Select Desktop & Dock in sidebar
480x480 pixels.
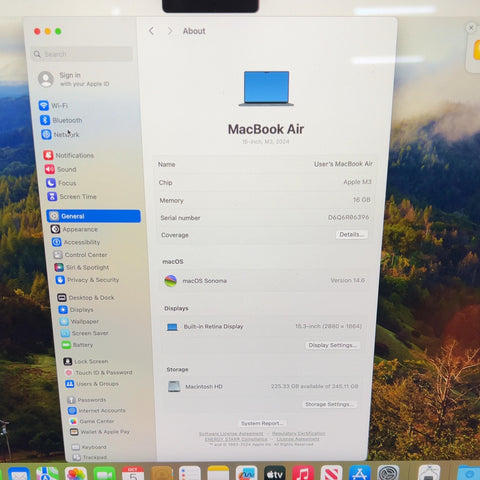(86, 297)
